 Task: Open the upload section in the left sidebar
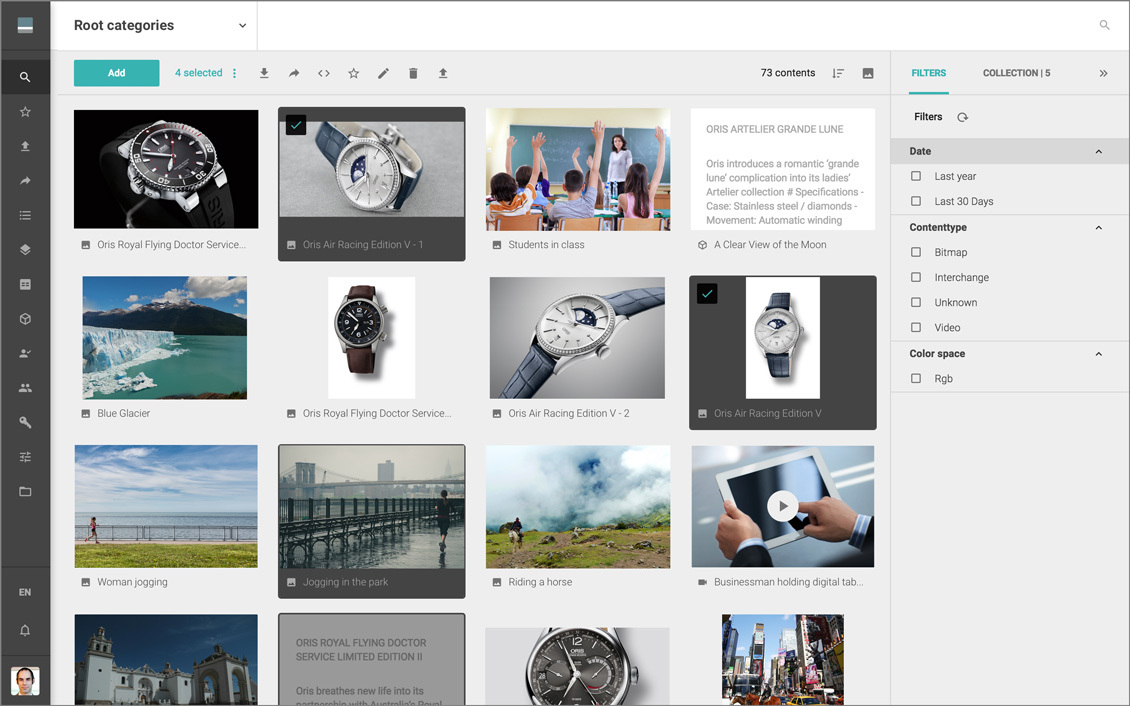[x=25, y=146]
